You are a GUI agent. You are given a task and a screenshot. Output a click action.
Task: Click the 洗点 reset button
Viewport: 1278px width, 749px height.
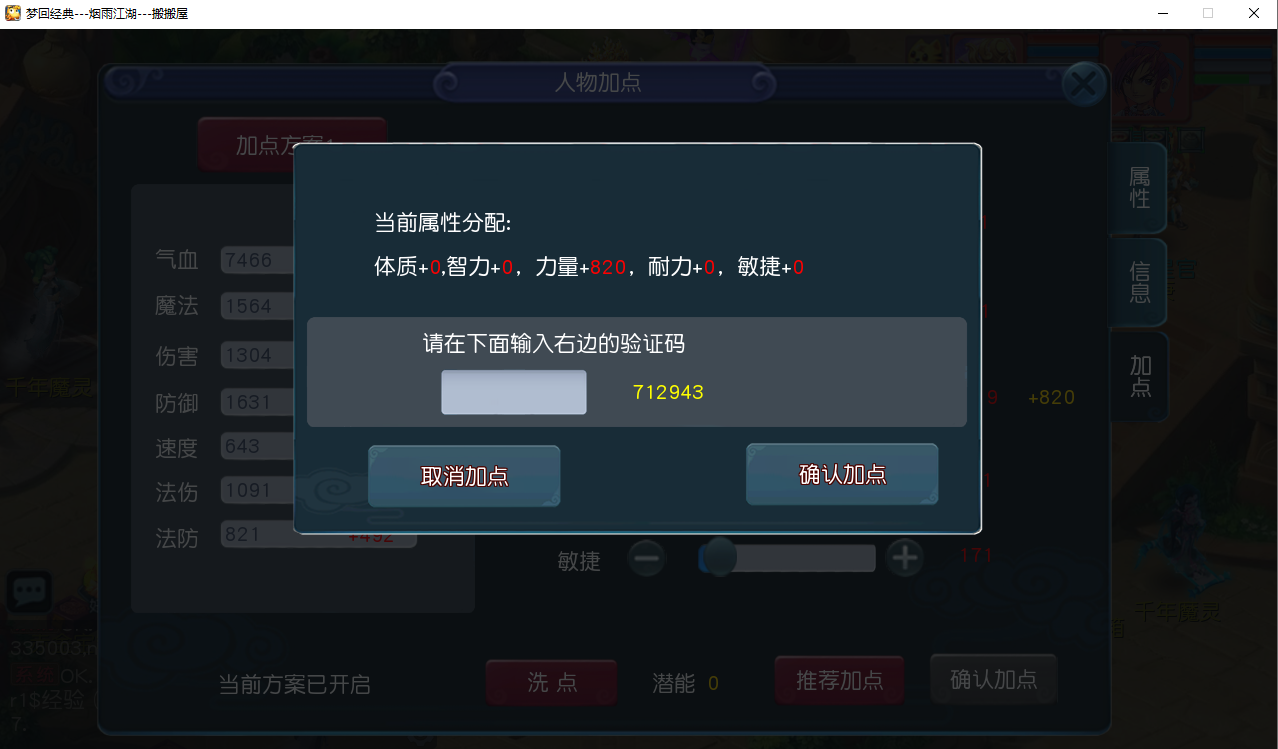(x=552, y=682)
